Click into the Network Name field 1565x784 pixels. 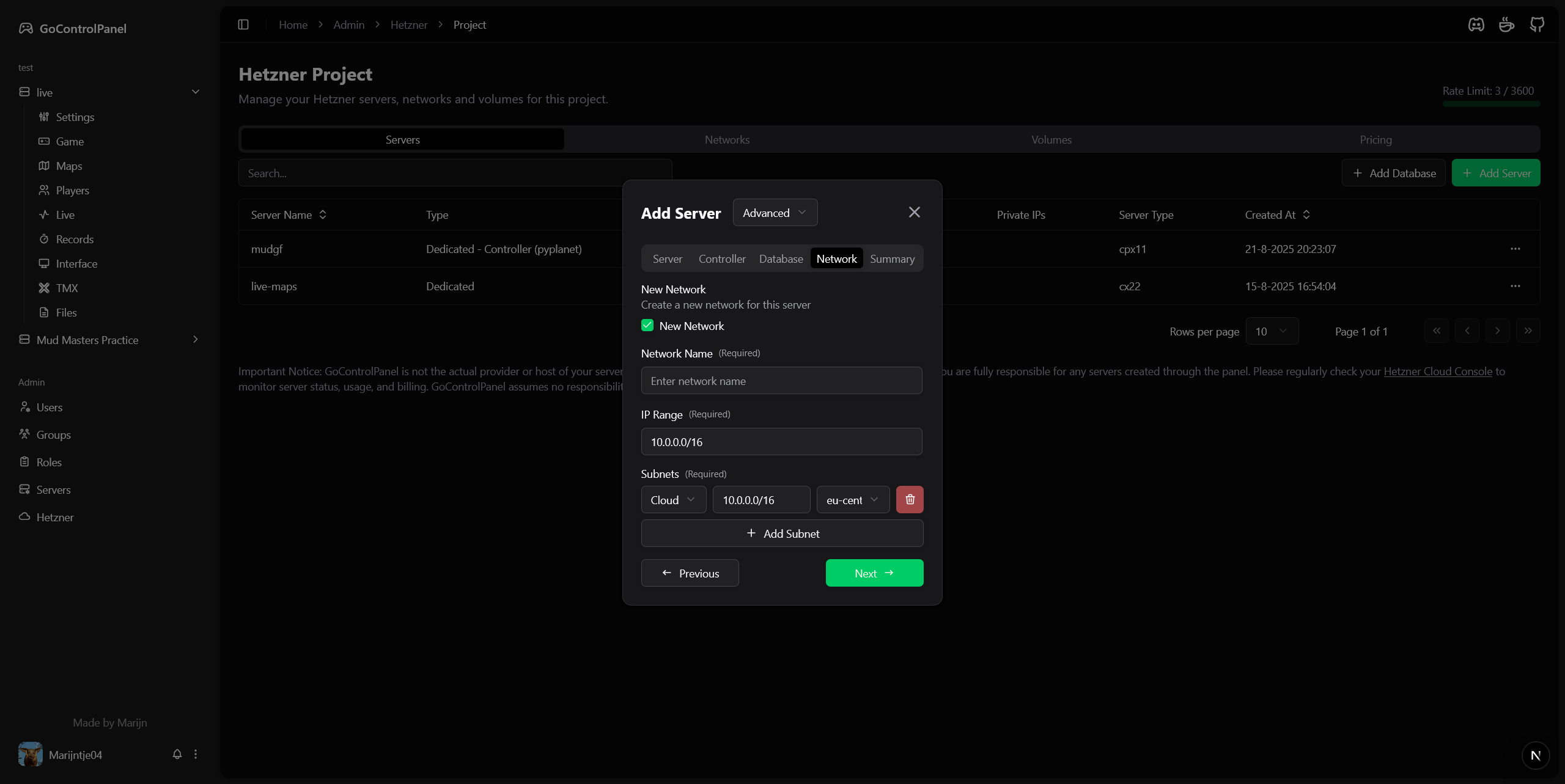tap(781, 381)
